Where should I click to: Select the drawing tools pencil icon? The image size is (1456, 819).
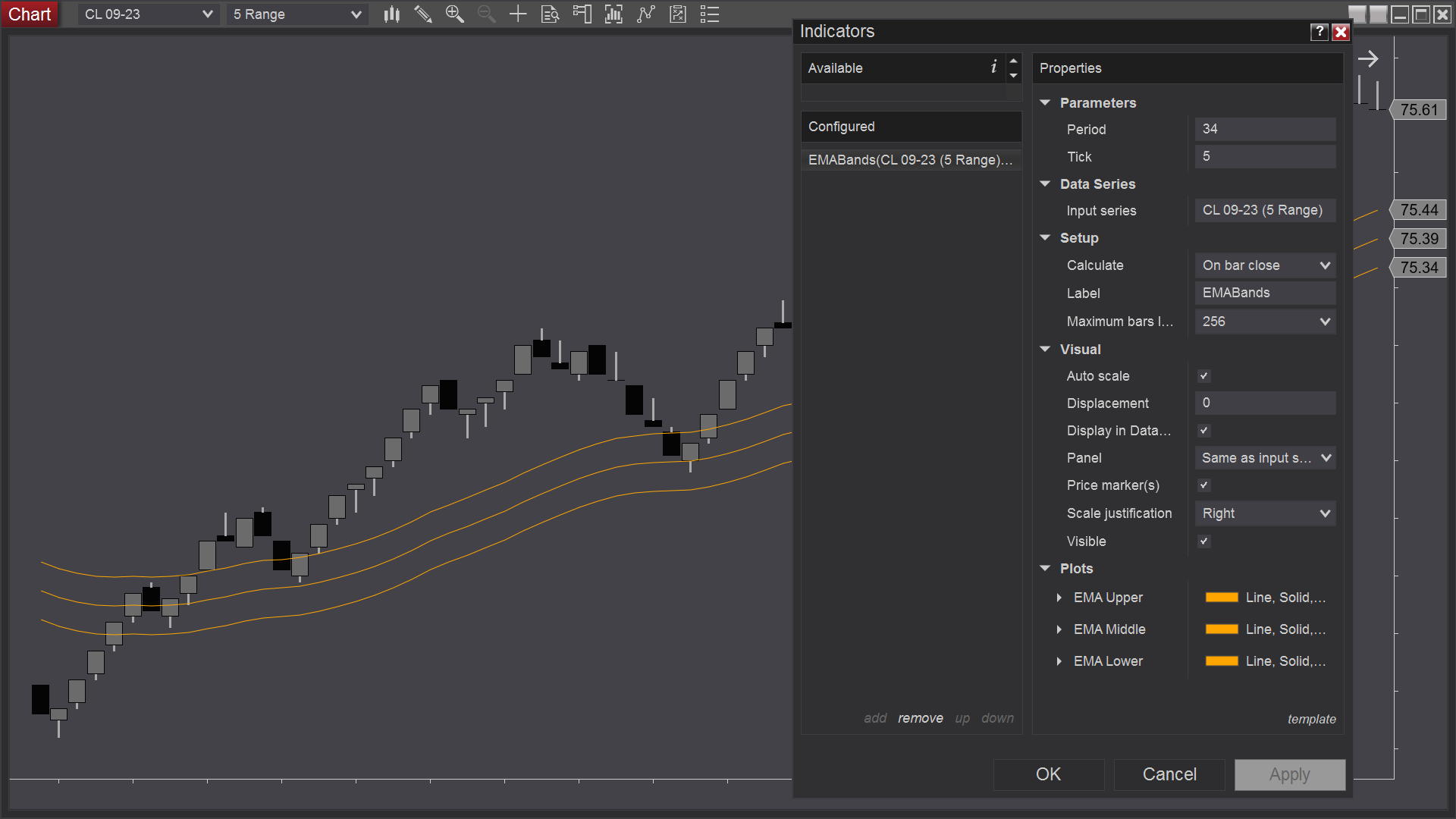pos(423,14)
